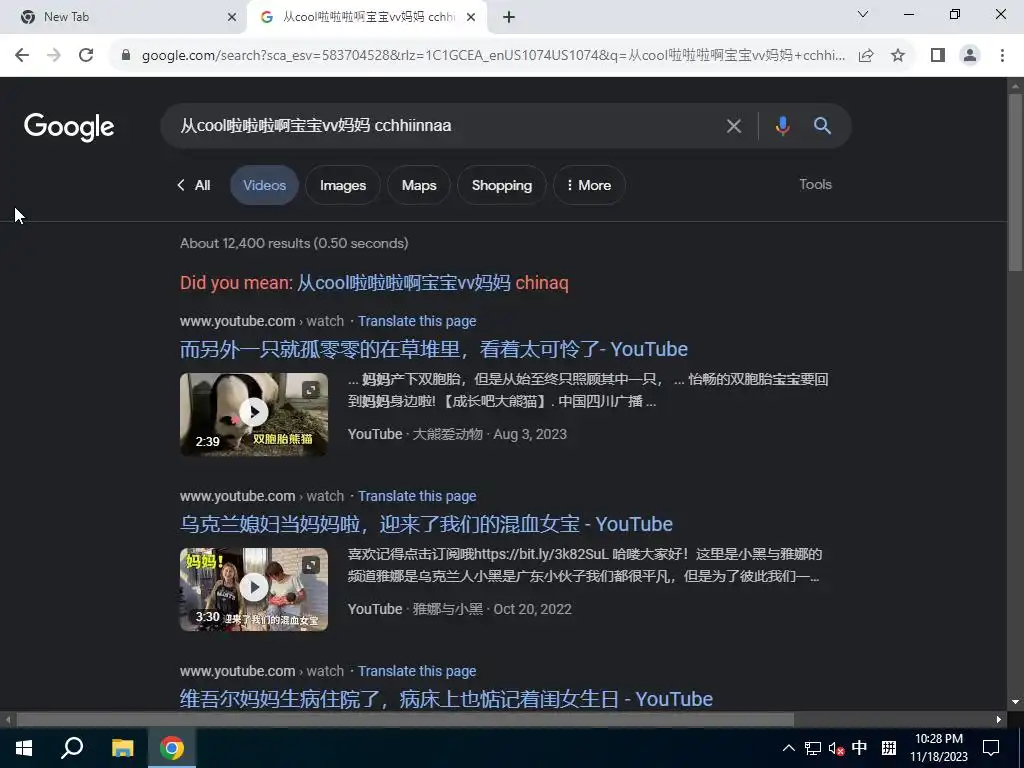
Task: Click the Chrome taskbar icon
Action: click(172, 748)
